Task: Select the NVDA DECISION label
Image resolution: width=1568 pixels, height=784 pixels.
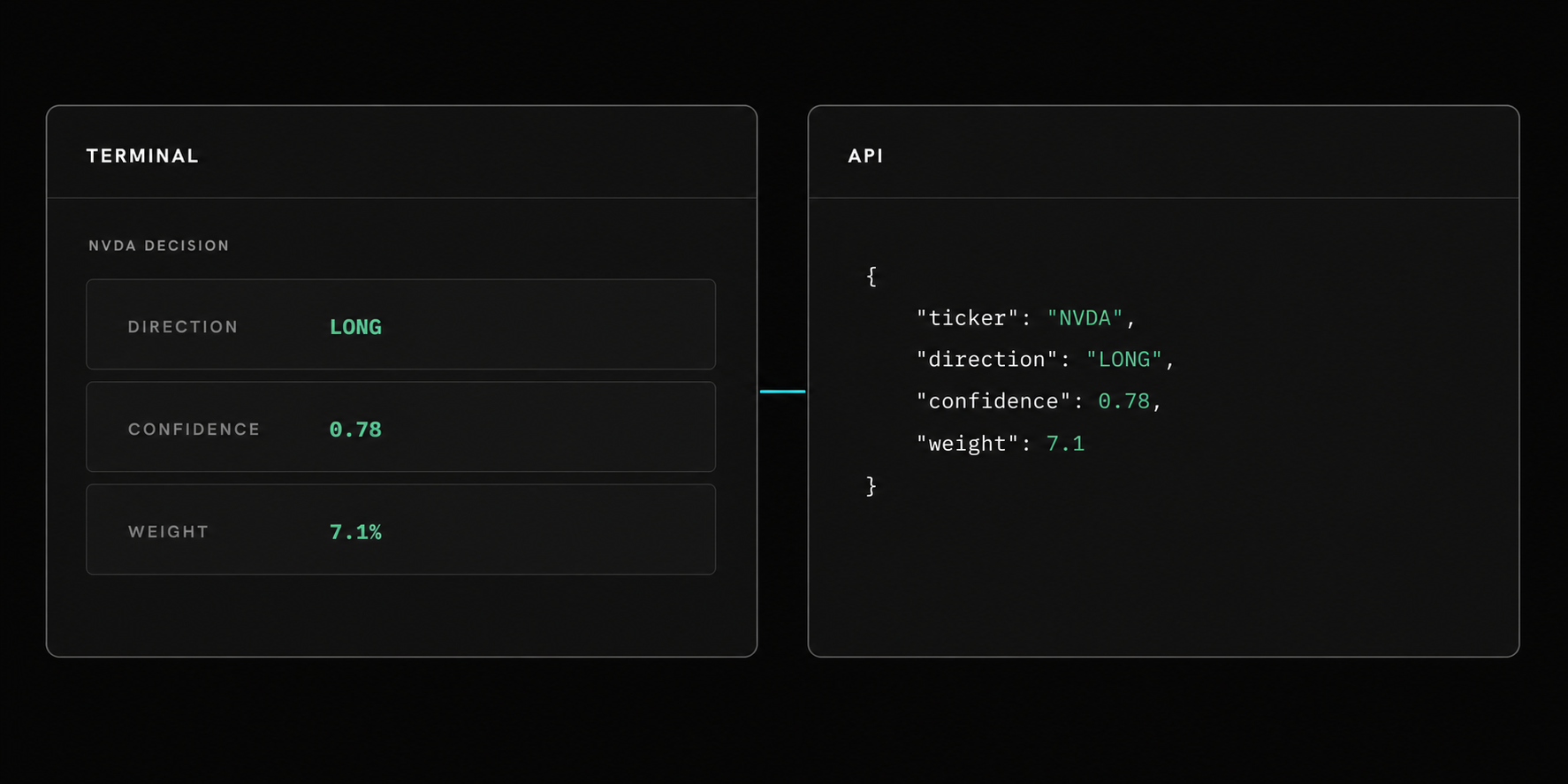Action: tap(159, 246)
